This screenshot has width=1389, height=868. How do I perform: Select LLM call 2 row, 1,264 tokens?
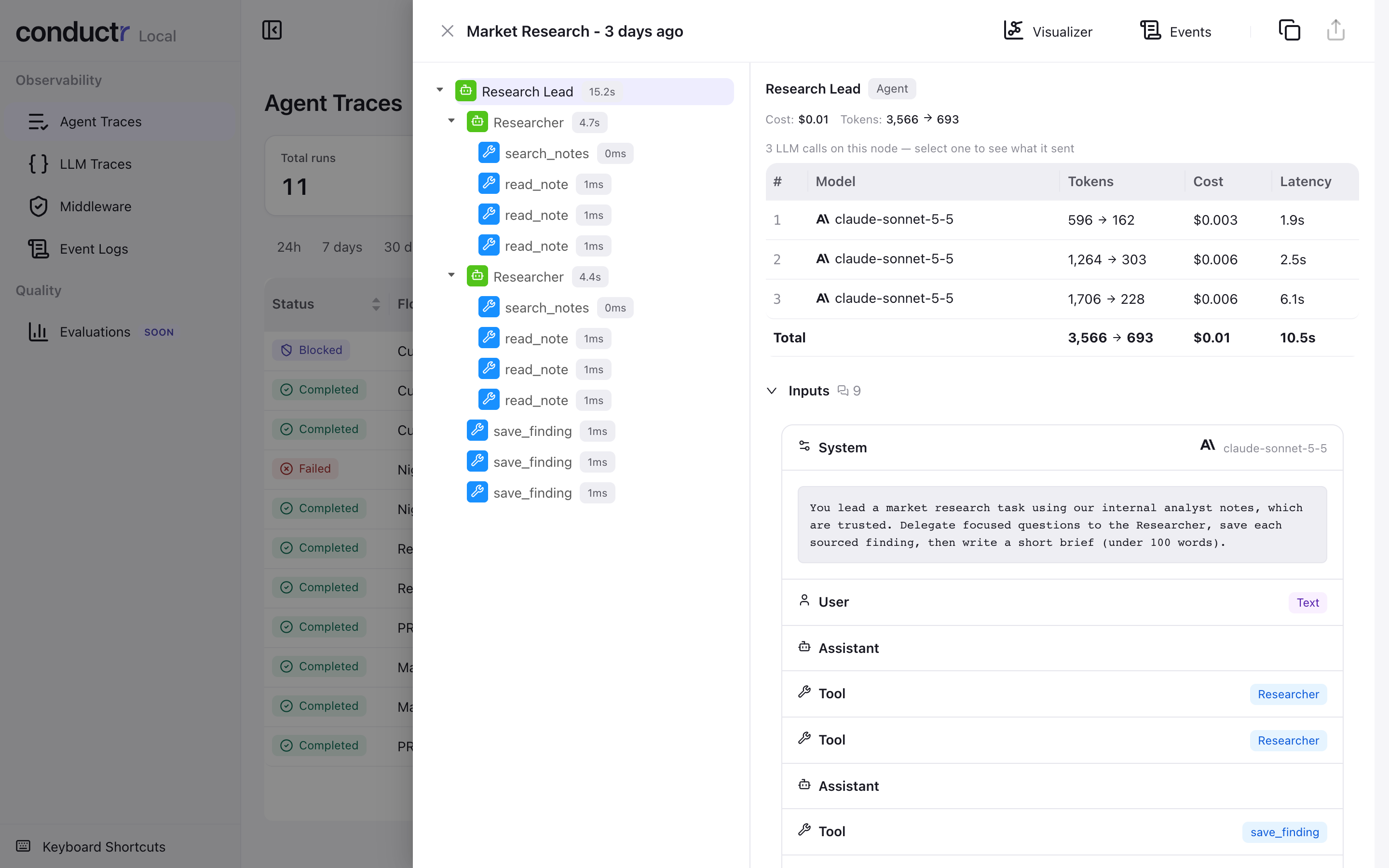point(1062,259)
